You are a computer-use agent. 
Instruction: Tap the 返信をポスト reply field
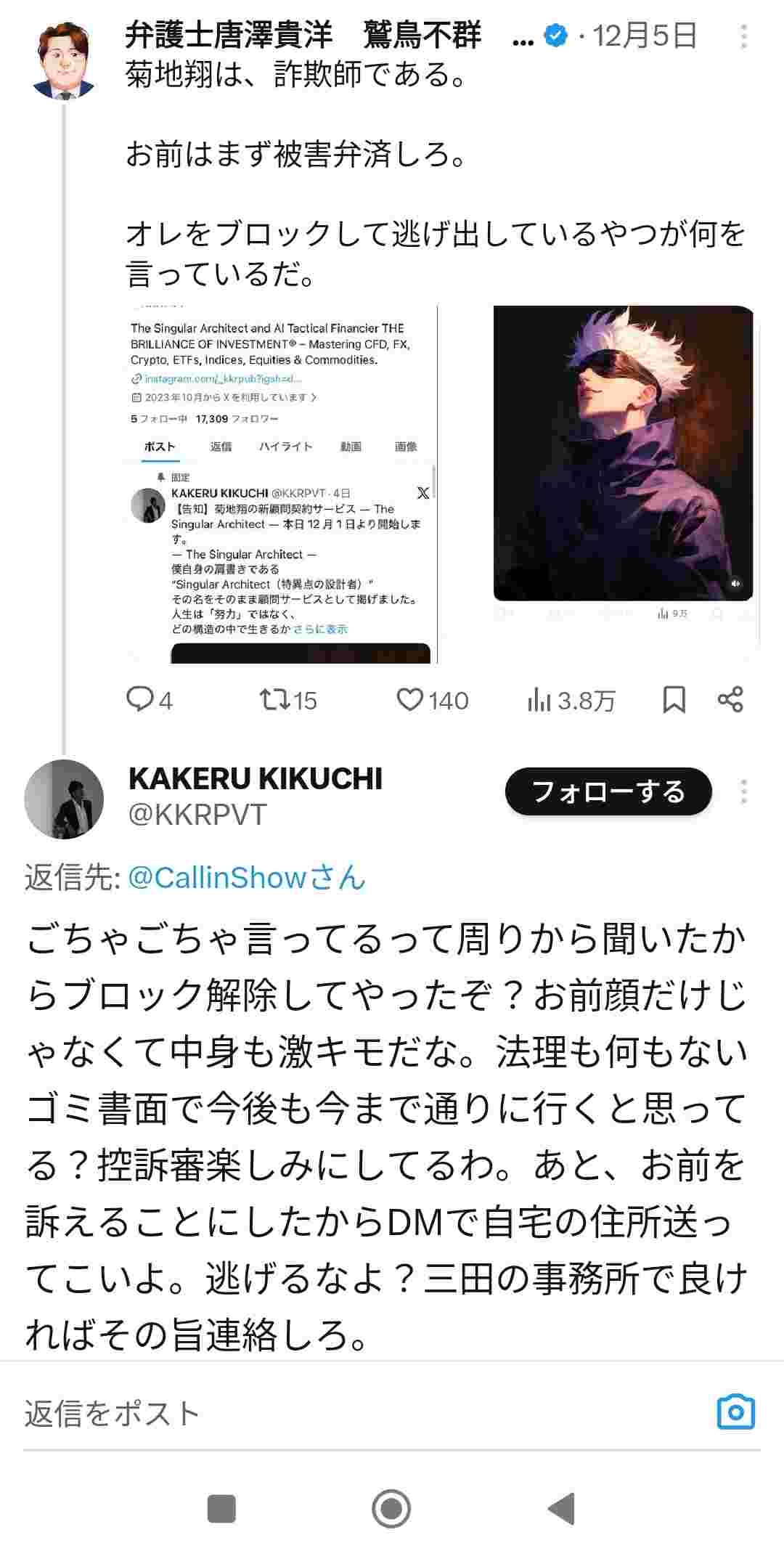point(363,1413)
